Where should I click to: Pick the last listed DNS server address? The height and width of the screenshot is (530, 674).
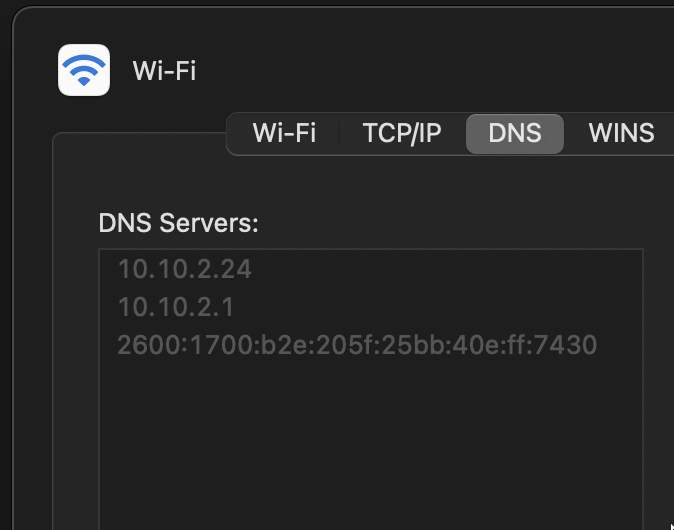point(357,345)
